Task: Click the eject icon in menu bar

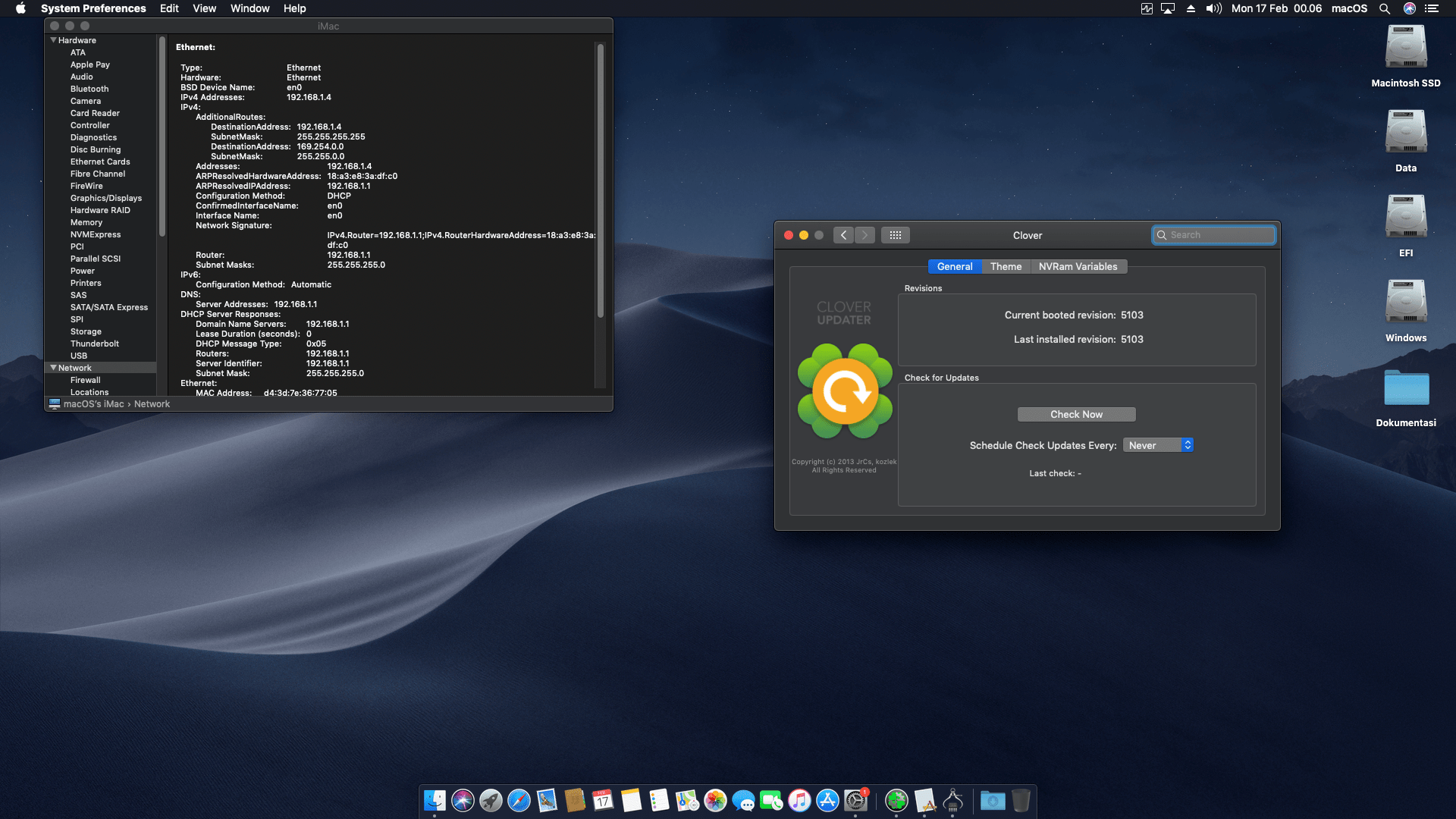Action: [x=1191, y=8]
